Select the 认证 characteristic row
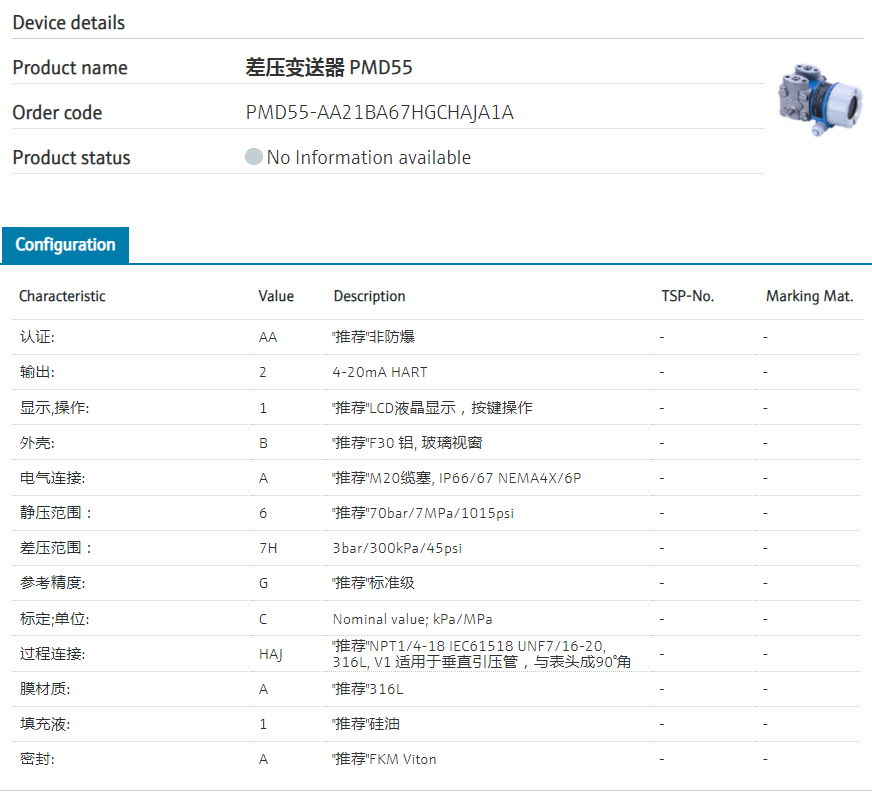This screenshot has height=792, width=872. click(x=37, y=337)
